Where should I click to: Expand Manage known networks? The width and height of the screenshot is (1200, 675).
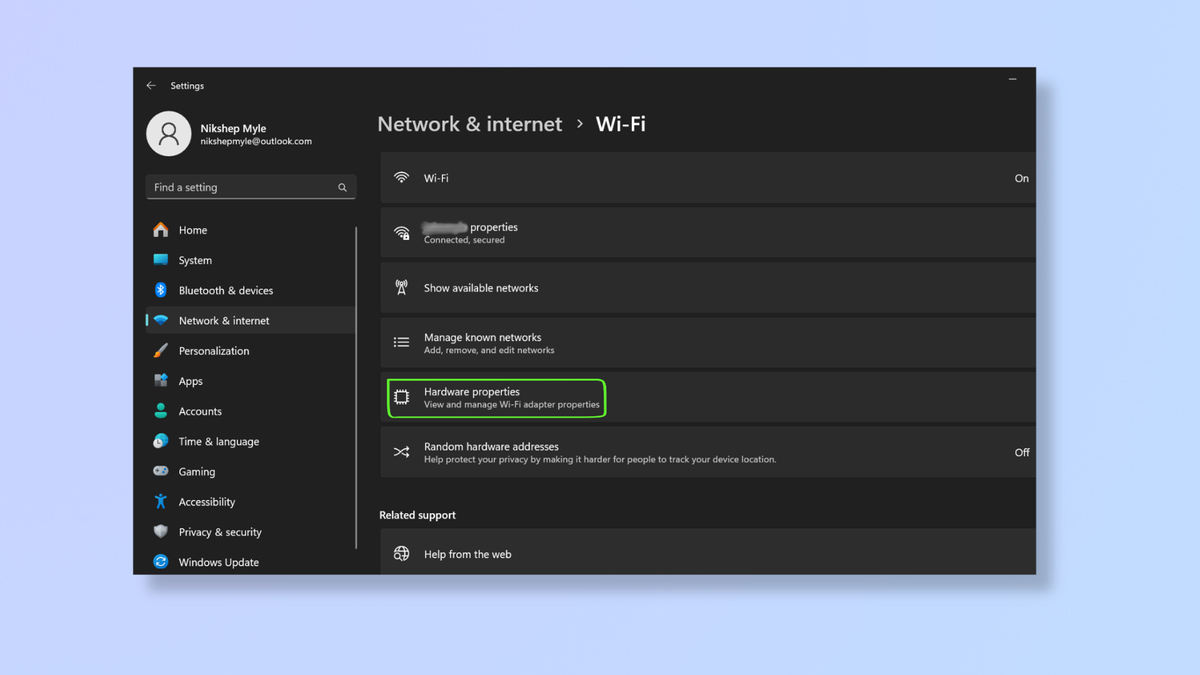(700, 342)
